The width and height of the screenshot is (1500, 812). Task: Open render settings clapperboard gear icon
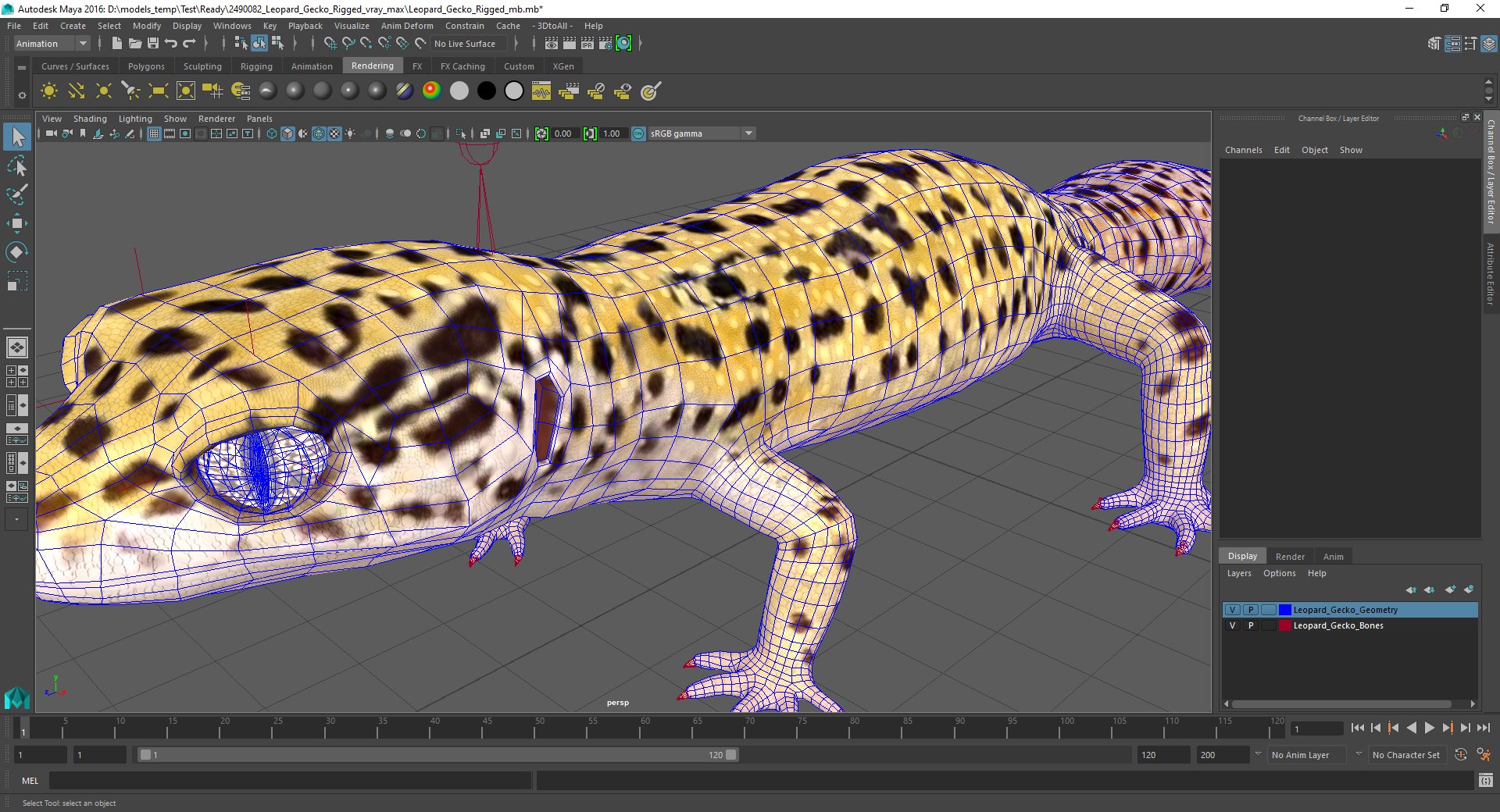605,44
